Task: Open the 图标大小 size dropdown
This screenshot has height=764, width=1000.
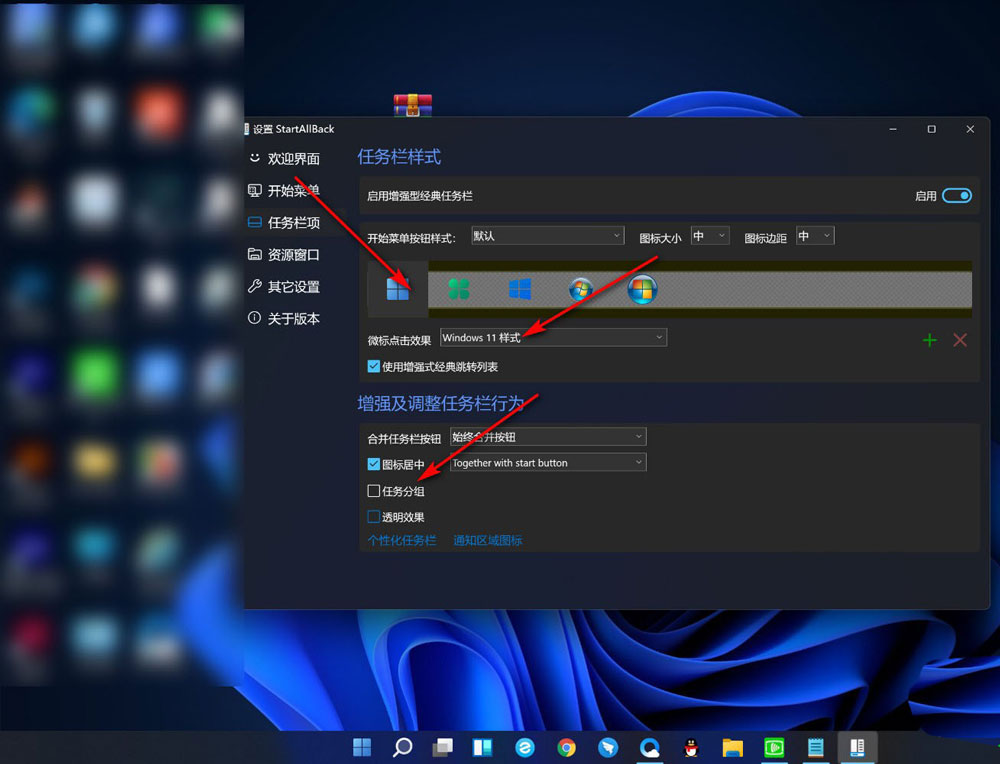Action: coord(711,236)
